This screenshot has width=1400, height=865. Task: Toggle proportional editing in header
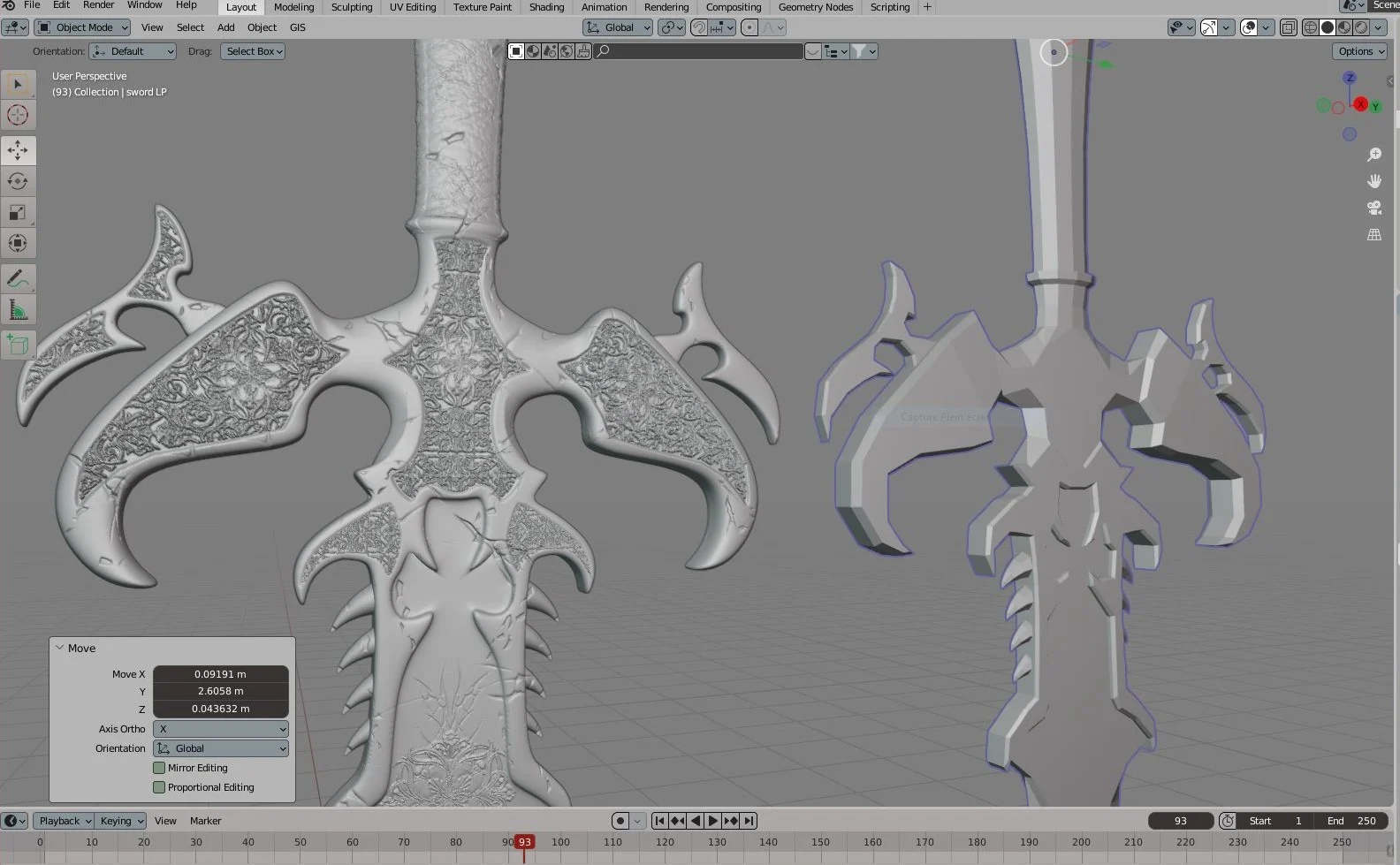[749, 27]
